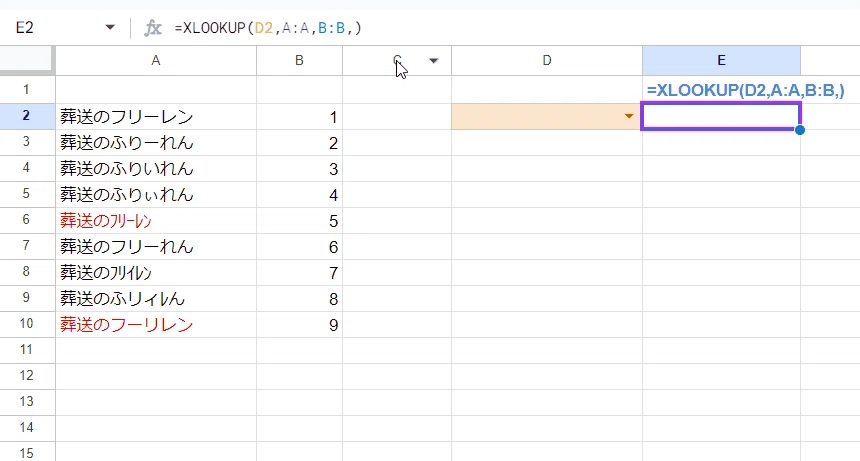Open the Name box dropdown arrow
The height and width of the screenshot is (461, 860).
point(110,27)
